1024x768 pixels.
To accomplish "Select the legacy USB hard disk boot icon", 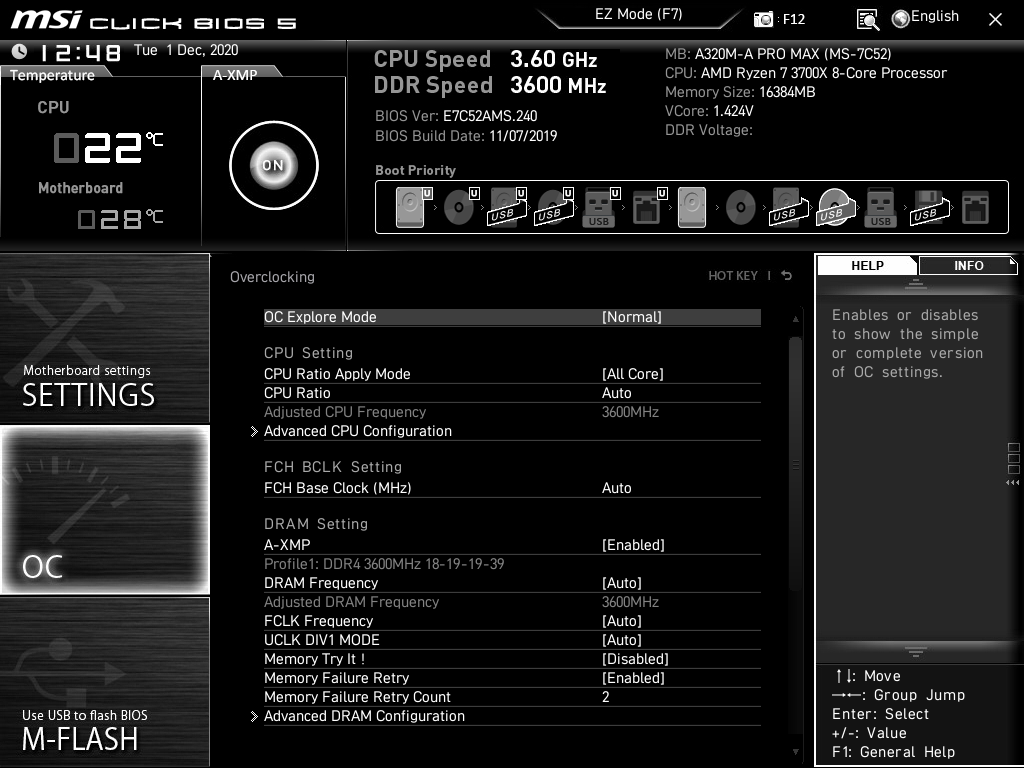I will click(788, 208).
